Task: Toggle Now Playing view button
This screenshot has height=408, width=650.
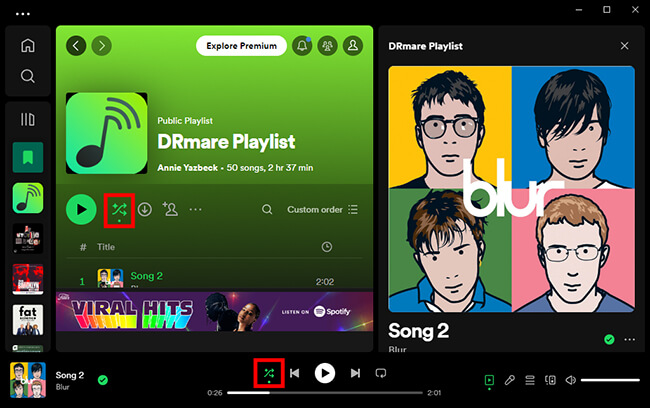Action: [489, 380]
